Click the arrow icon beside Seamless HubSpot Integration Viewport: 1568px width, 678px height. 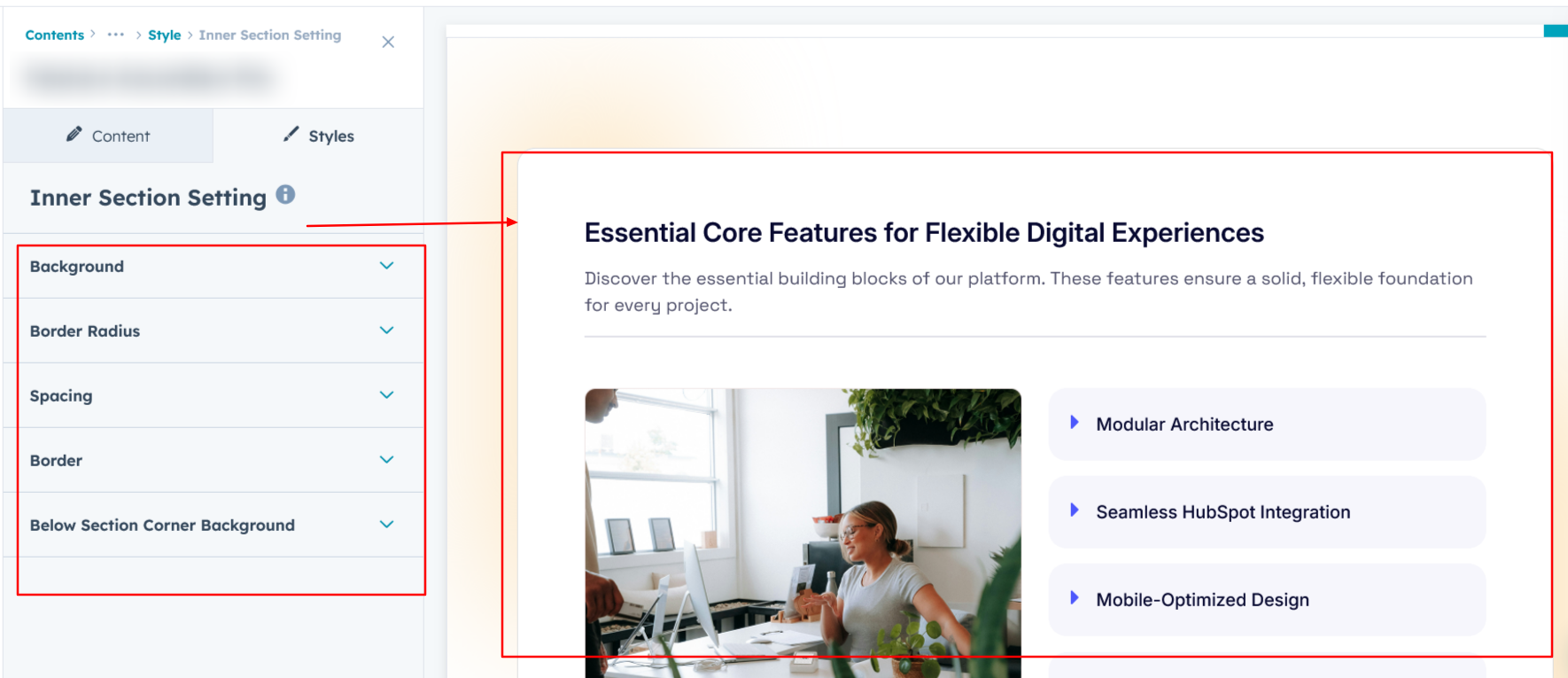pos(1075,510)
